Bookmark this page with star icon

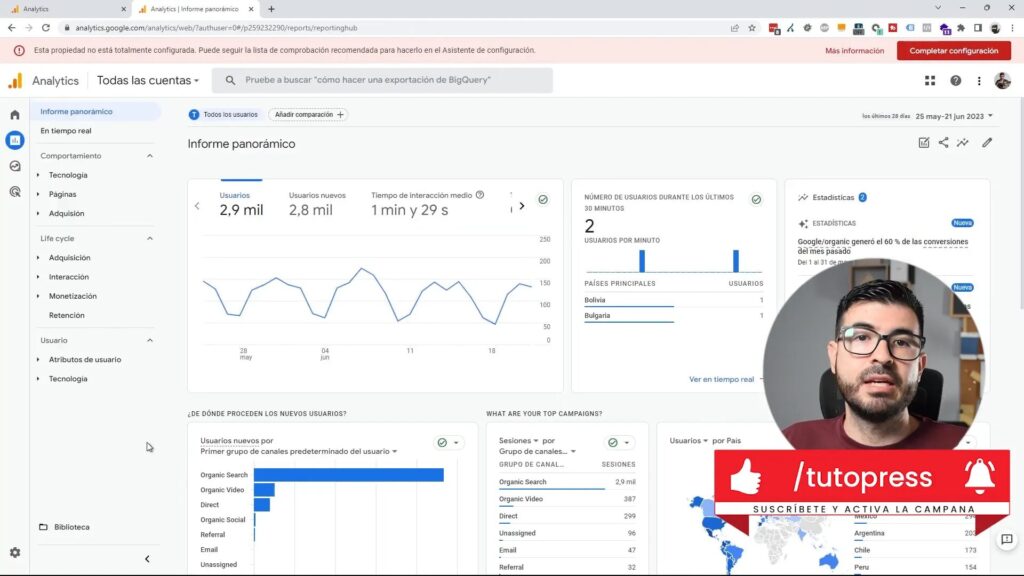point(752,27)
